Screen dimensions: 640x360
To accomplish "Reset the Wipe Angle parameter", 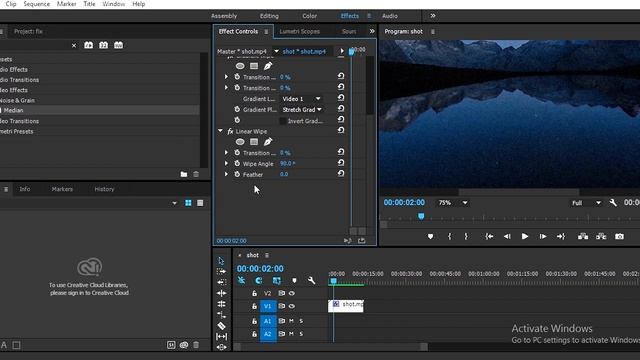I will pyautogui.click(x=340, y=163).
